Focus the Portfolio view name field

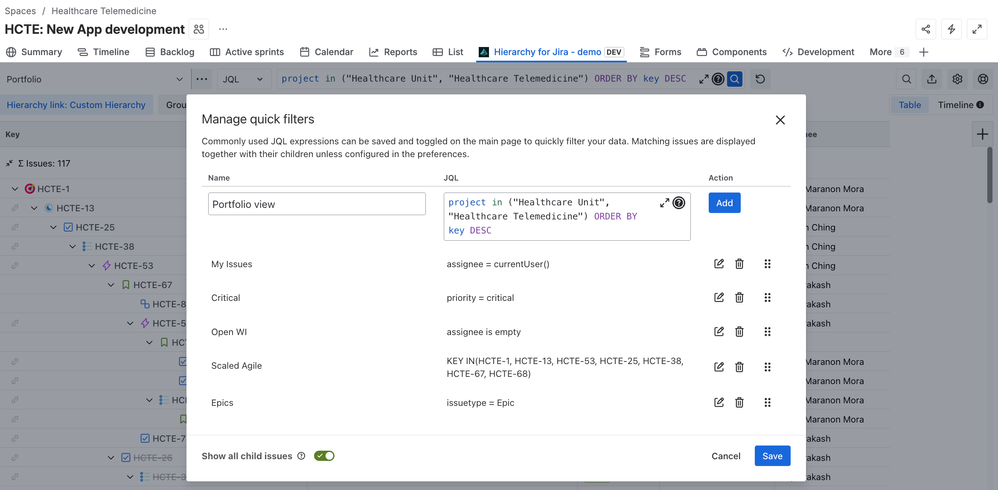317,204
